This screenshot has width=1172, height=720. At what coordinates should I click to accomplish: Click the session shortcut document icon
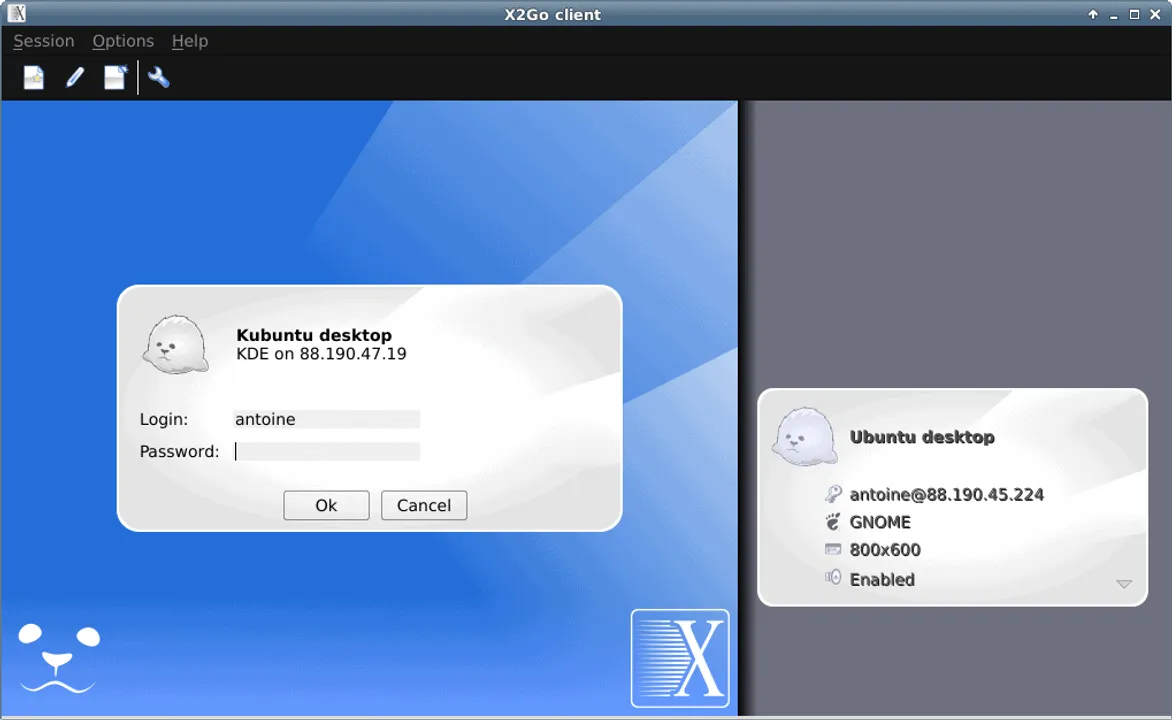click(x=115, y=77)
